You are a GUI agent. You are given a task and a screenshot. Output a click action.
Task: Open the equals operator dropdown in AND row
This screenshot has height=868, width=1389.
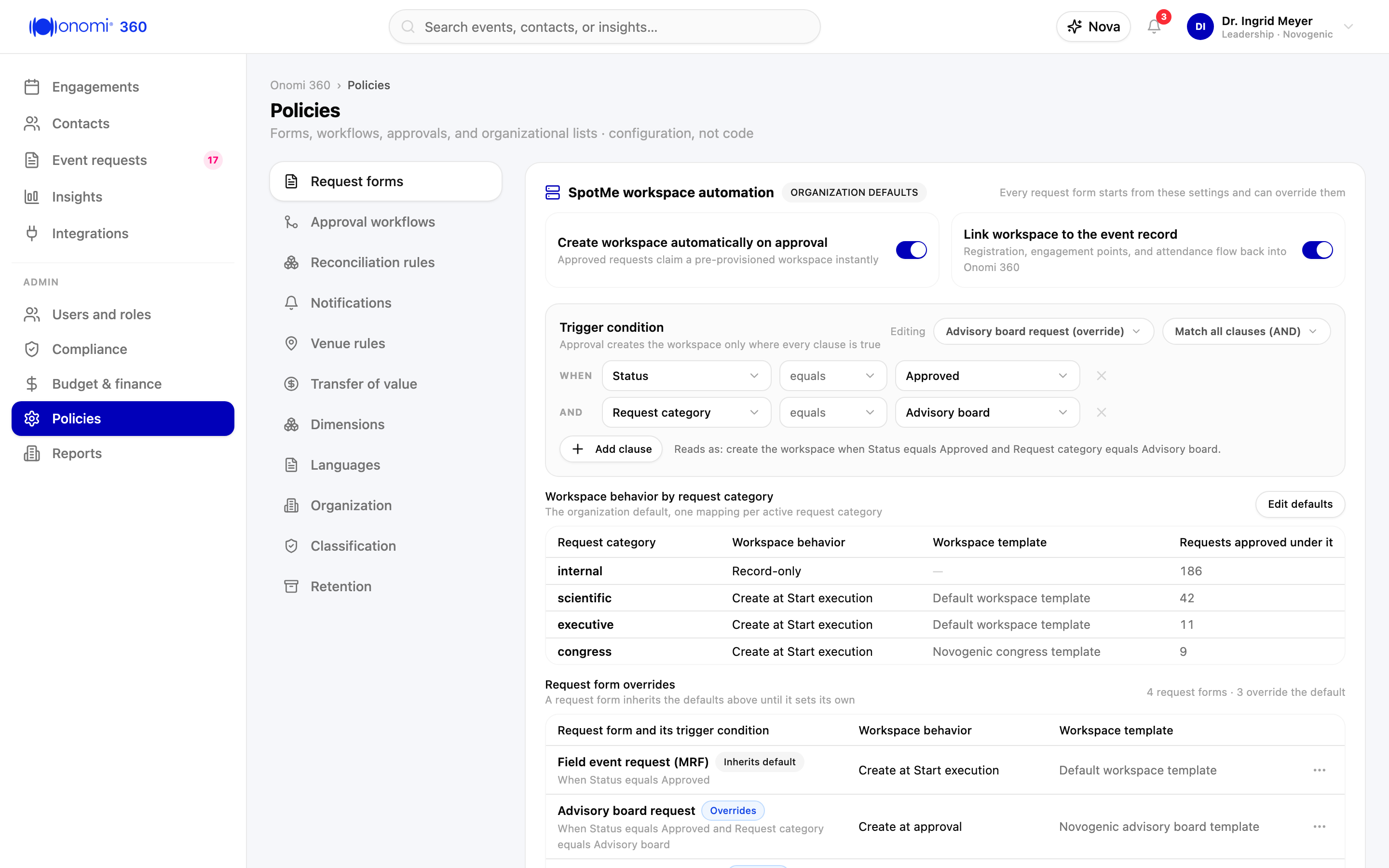833,413
